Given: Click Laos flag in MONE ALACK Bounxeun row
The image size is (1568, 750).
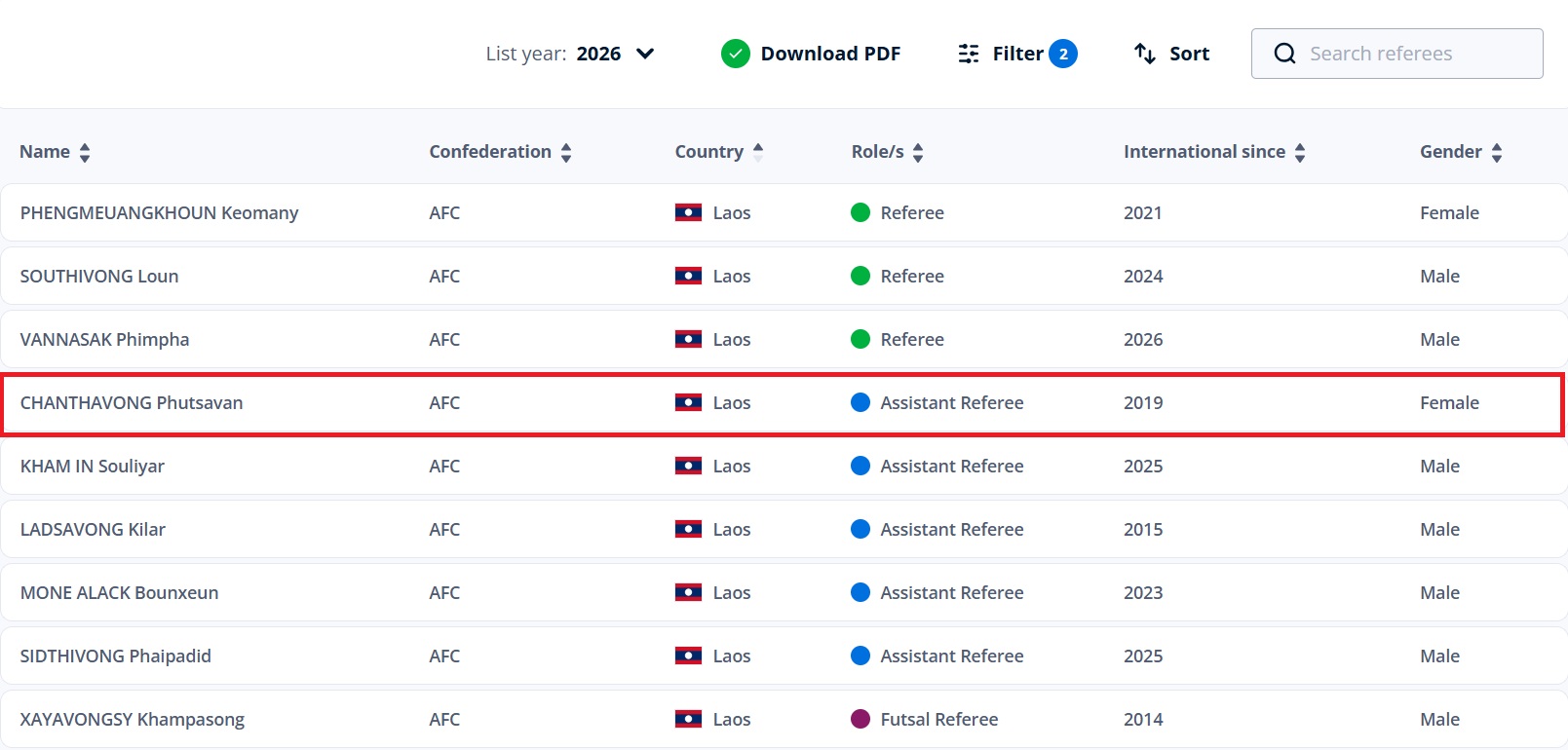Looking at the screenshot, I should (688, 592).
